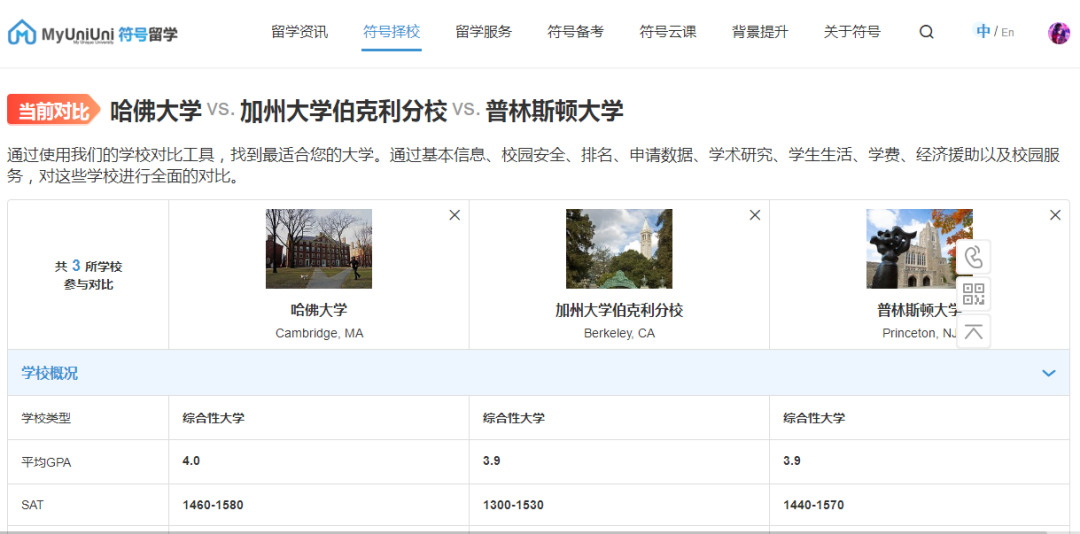This screenshot has width=1080, height=534.
Task: Click Harvard's SAT value 1460-1580
Action: click(x=213, y=505)
